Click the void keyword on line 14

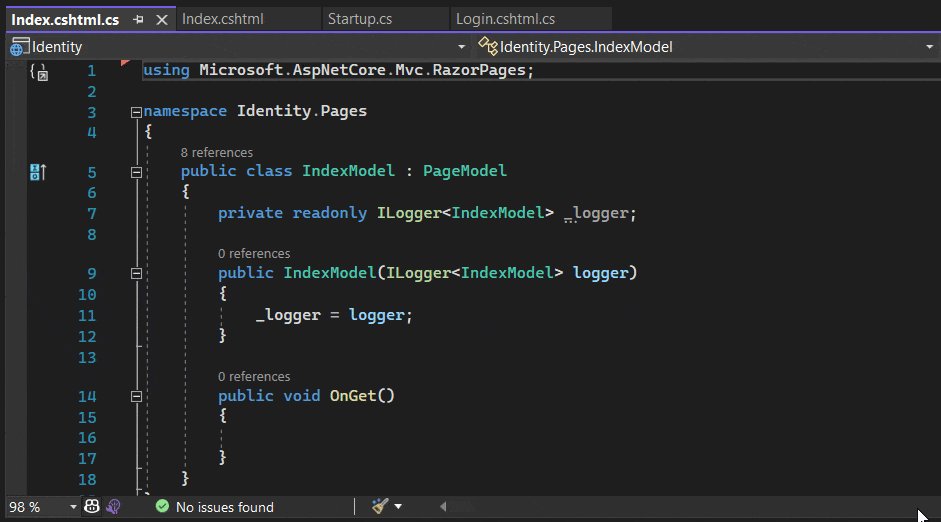tap(301, 396)
